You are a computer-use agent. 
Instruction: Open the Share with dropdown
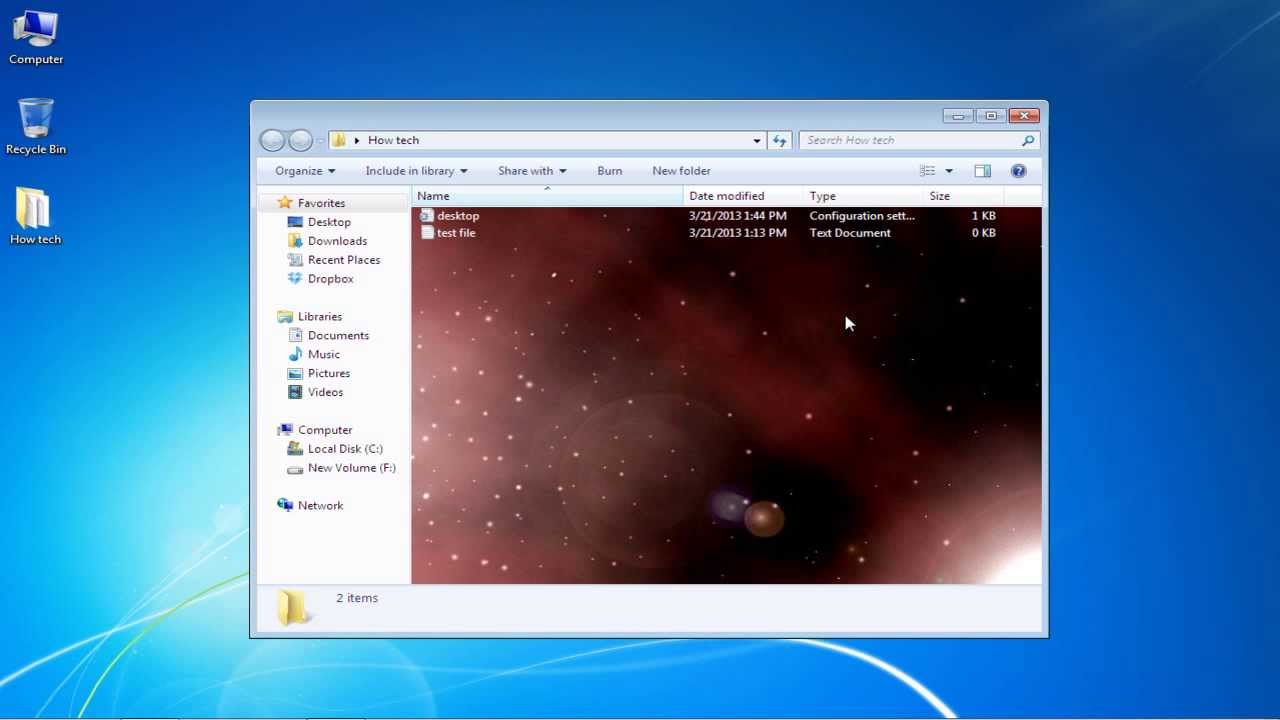[532, 171]
